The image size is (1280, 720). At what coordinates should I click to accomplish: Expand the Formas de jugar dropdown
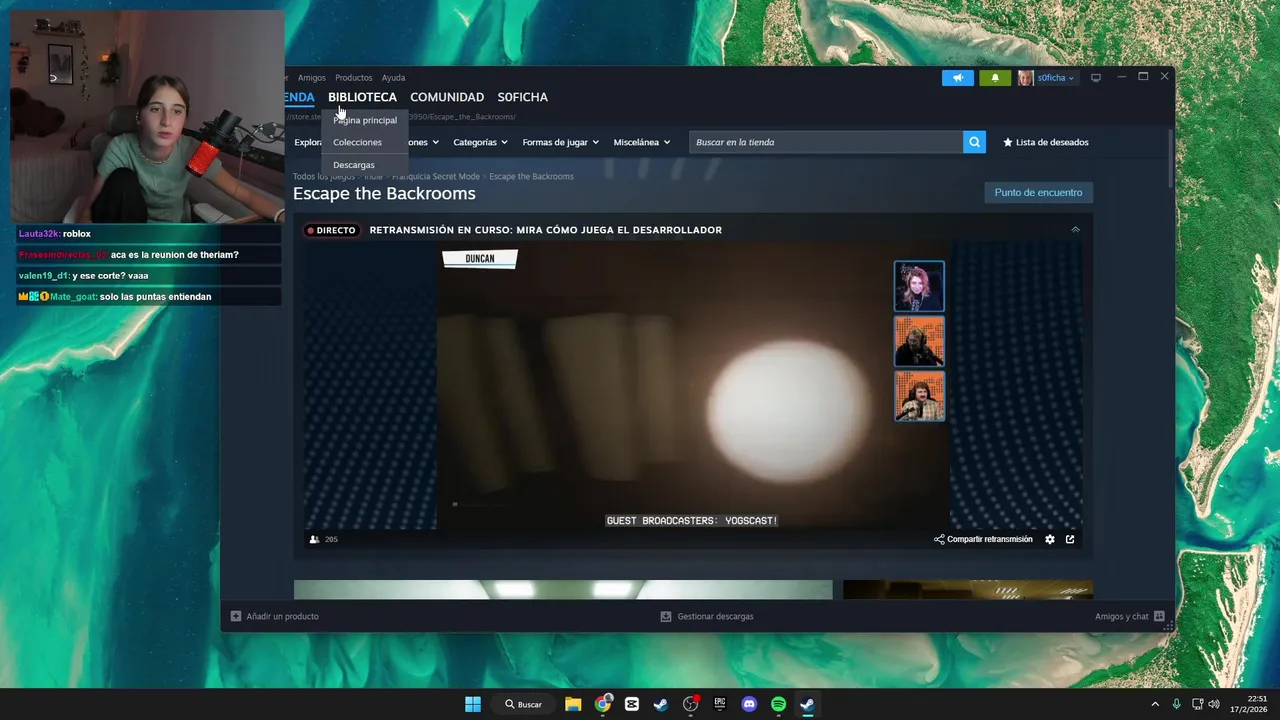point(560,142)
